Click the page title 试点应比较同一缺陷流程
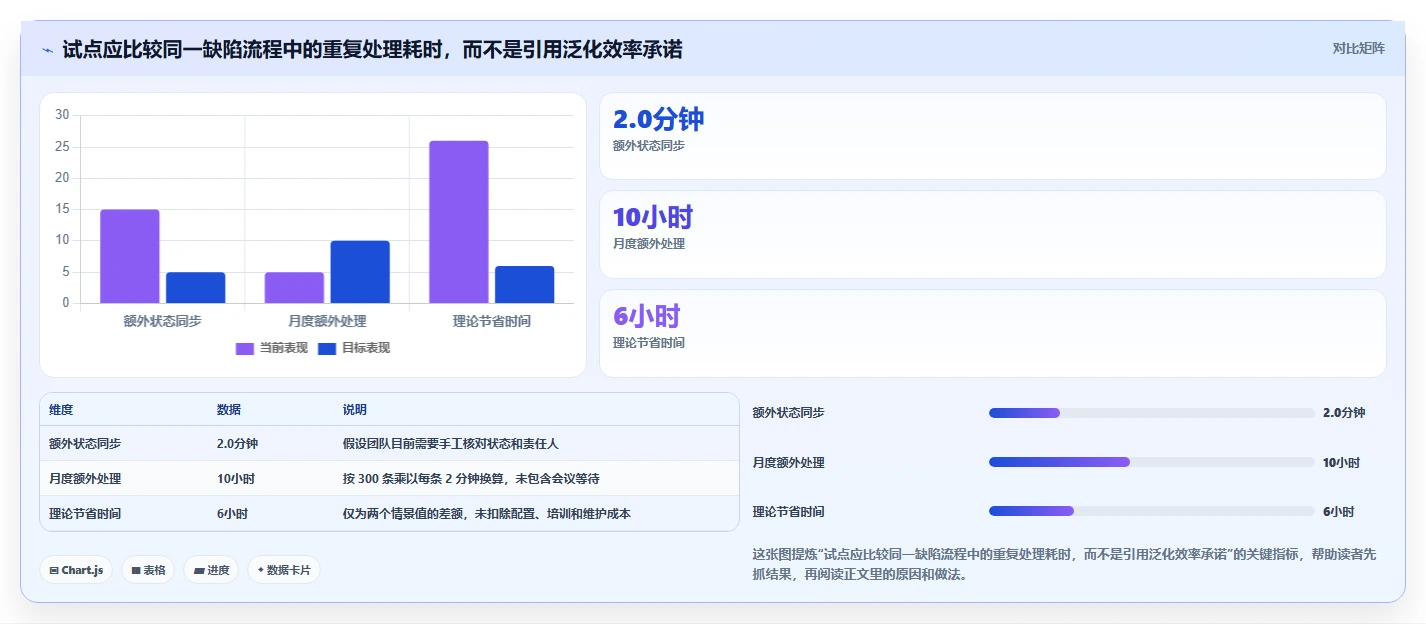 click(372, 50)
